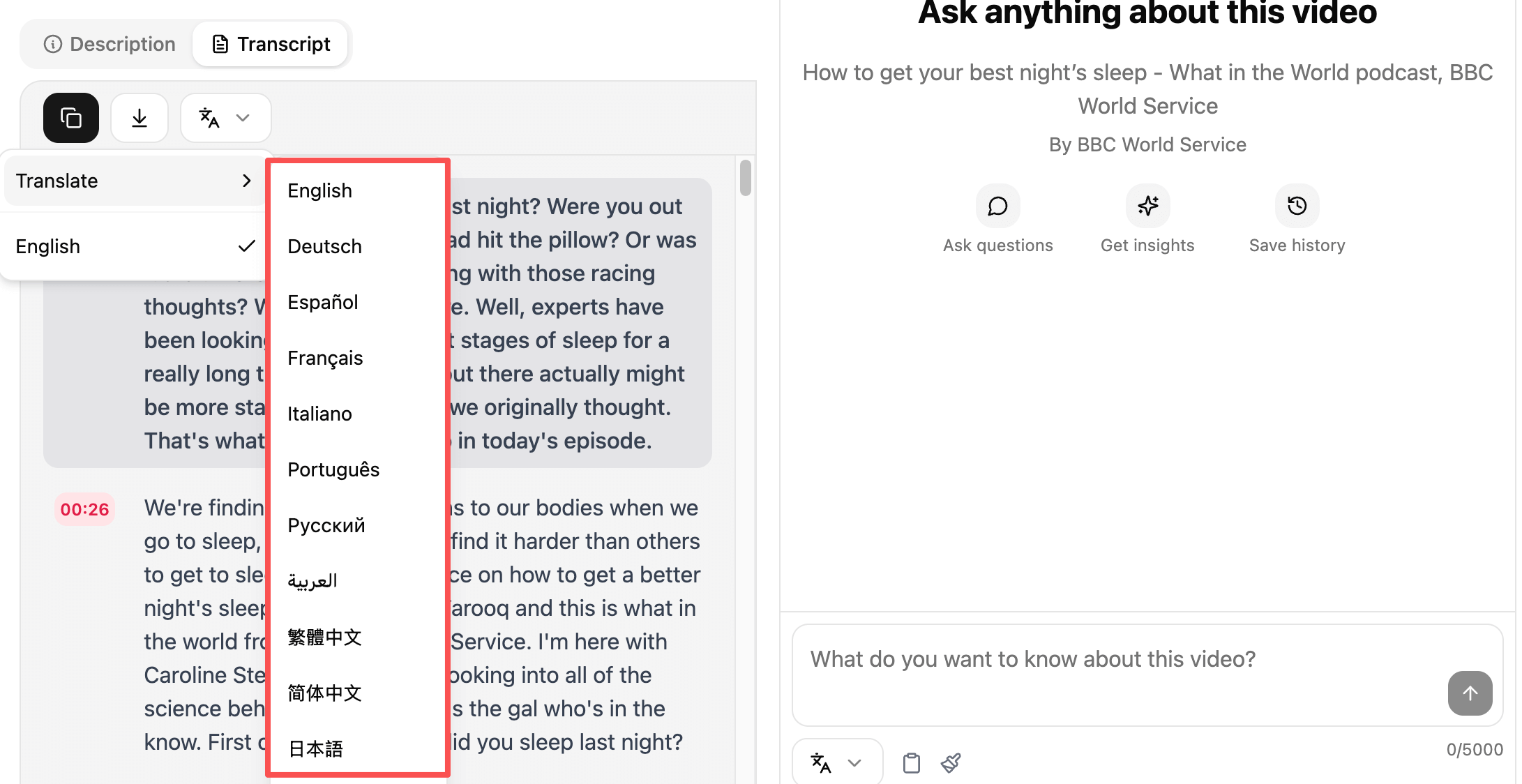
Task: Select Français from the translation list
Action: click(x=324, y=357)
